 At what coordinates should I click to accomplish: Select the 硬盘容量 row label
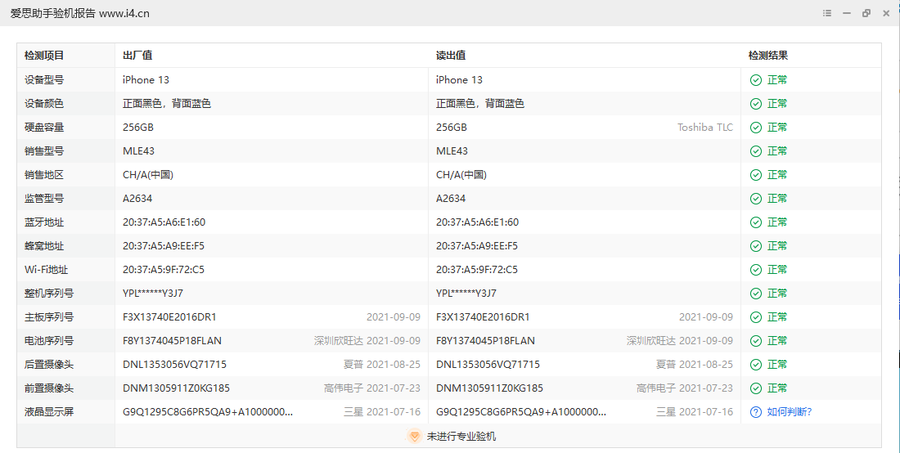tap(44, 127)
